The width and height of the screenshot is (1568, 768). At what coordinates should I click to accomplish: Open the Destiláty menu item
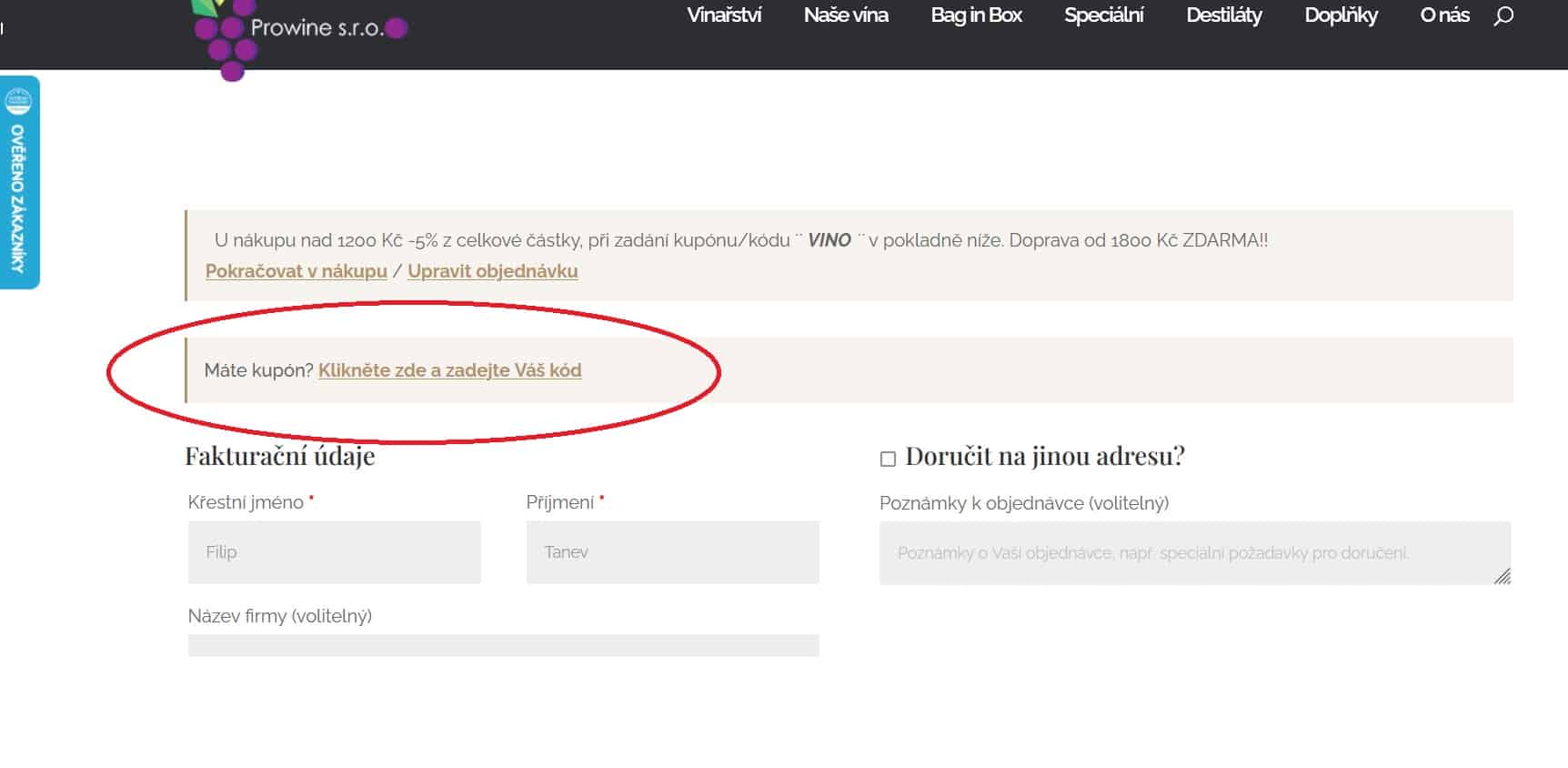pos(1223,15)
